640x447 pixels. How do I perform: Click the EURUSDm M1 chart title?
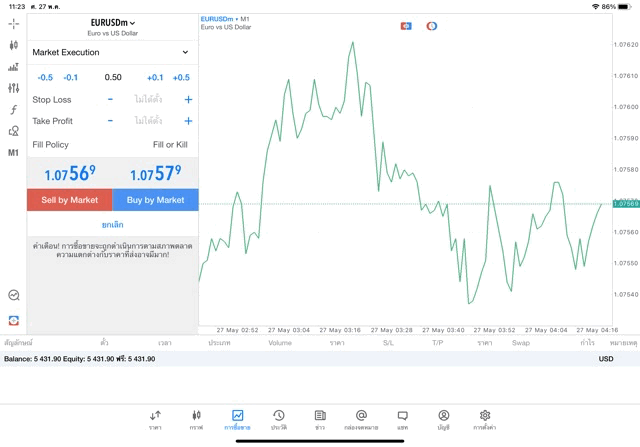tap(225, 19)
